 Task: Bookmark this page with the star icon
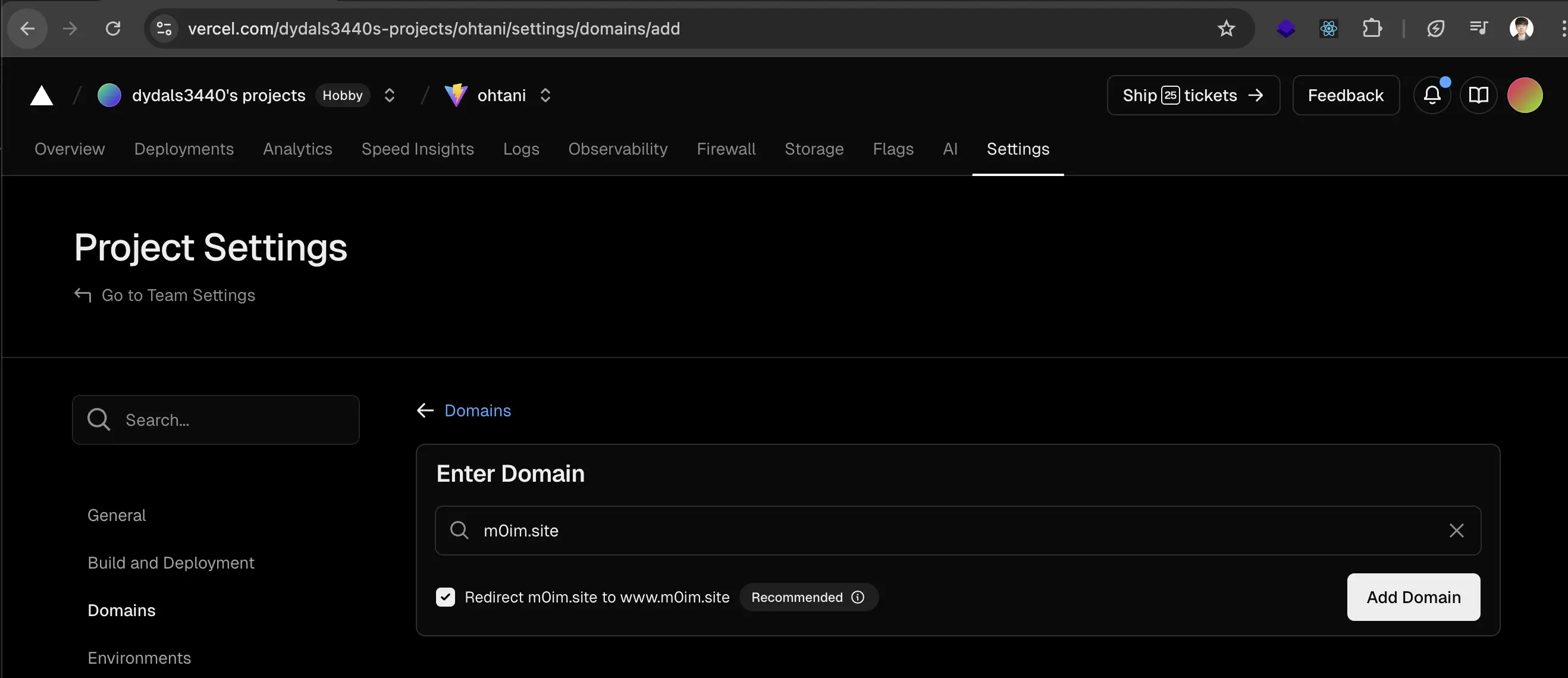(1226, 29)
